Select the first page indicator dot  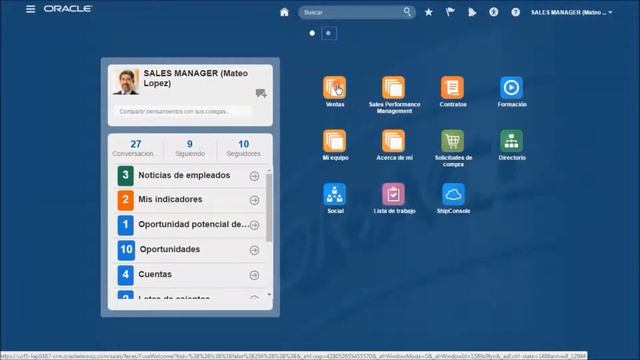coord(312,33)
